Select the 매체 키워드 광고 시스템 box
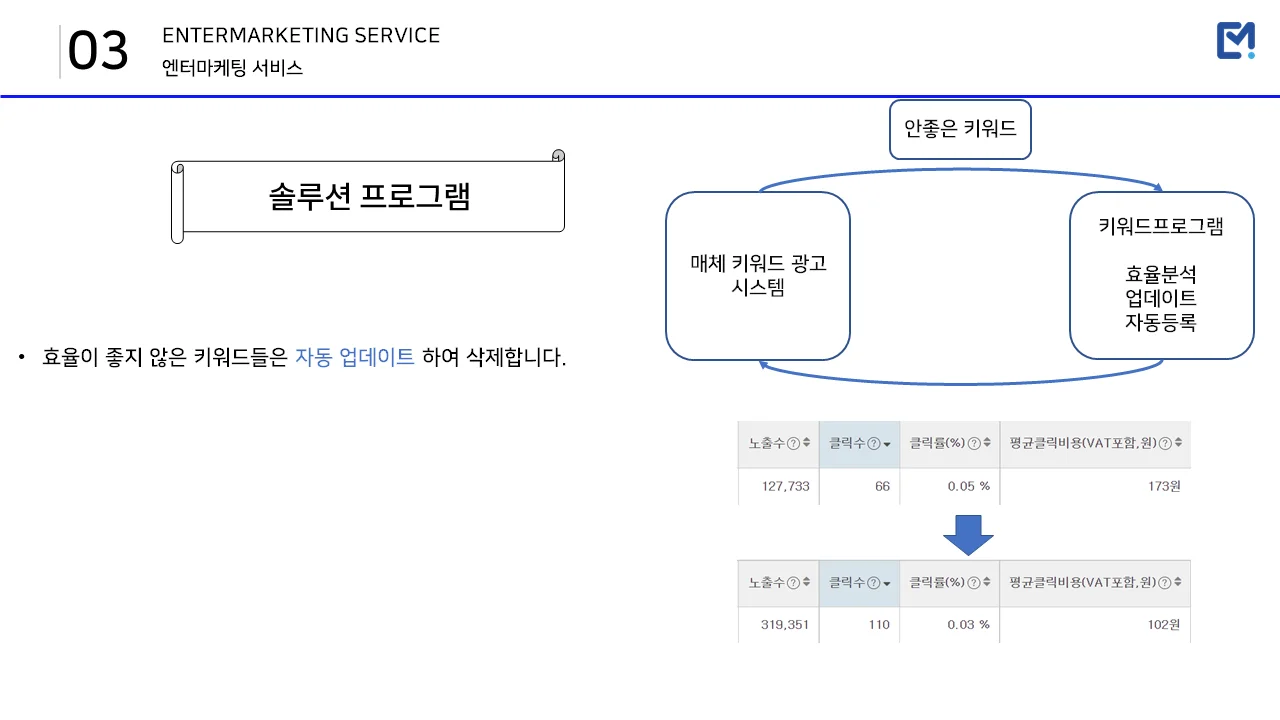Image resolution: width=1280 pixels, height=720 pixels. point(758,276)
